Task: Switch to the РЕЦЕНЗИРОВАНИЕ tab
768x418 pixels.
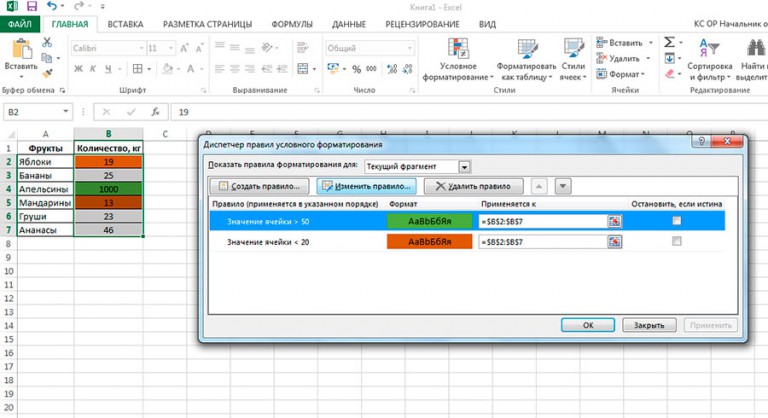Action: click(422, 24)
